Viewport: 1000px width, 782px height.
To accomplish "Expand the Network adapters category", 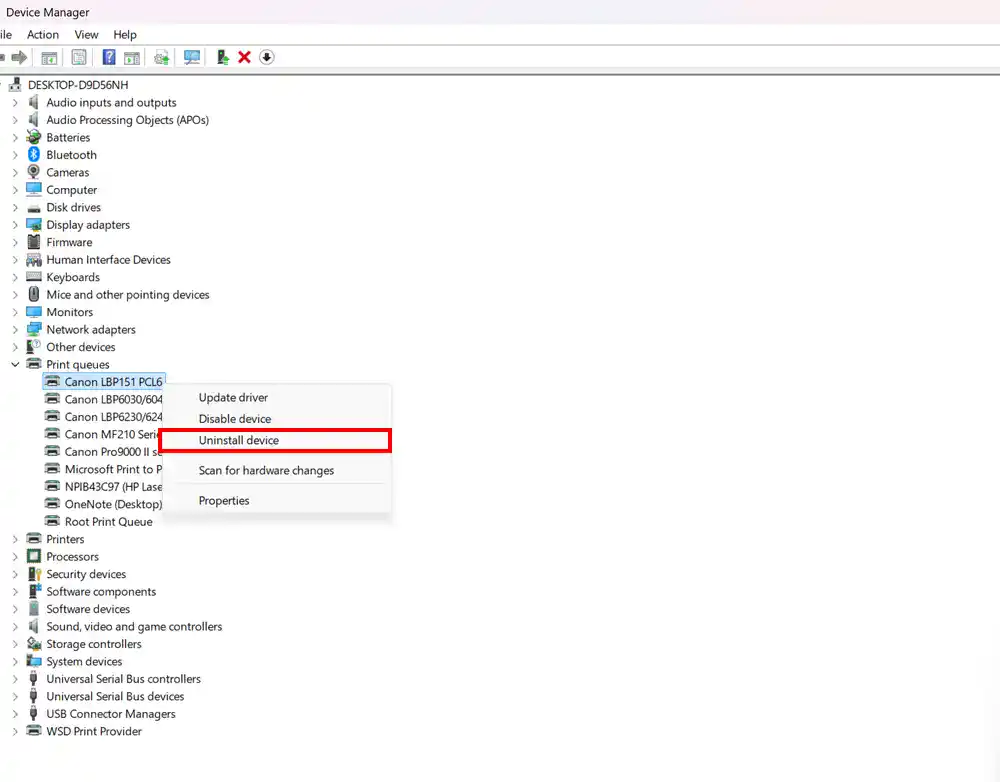I will coord(15,330).
